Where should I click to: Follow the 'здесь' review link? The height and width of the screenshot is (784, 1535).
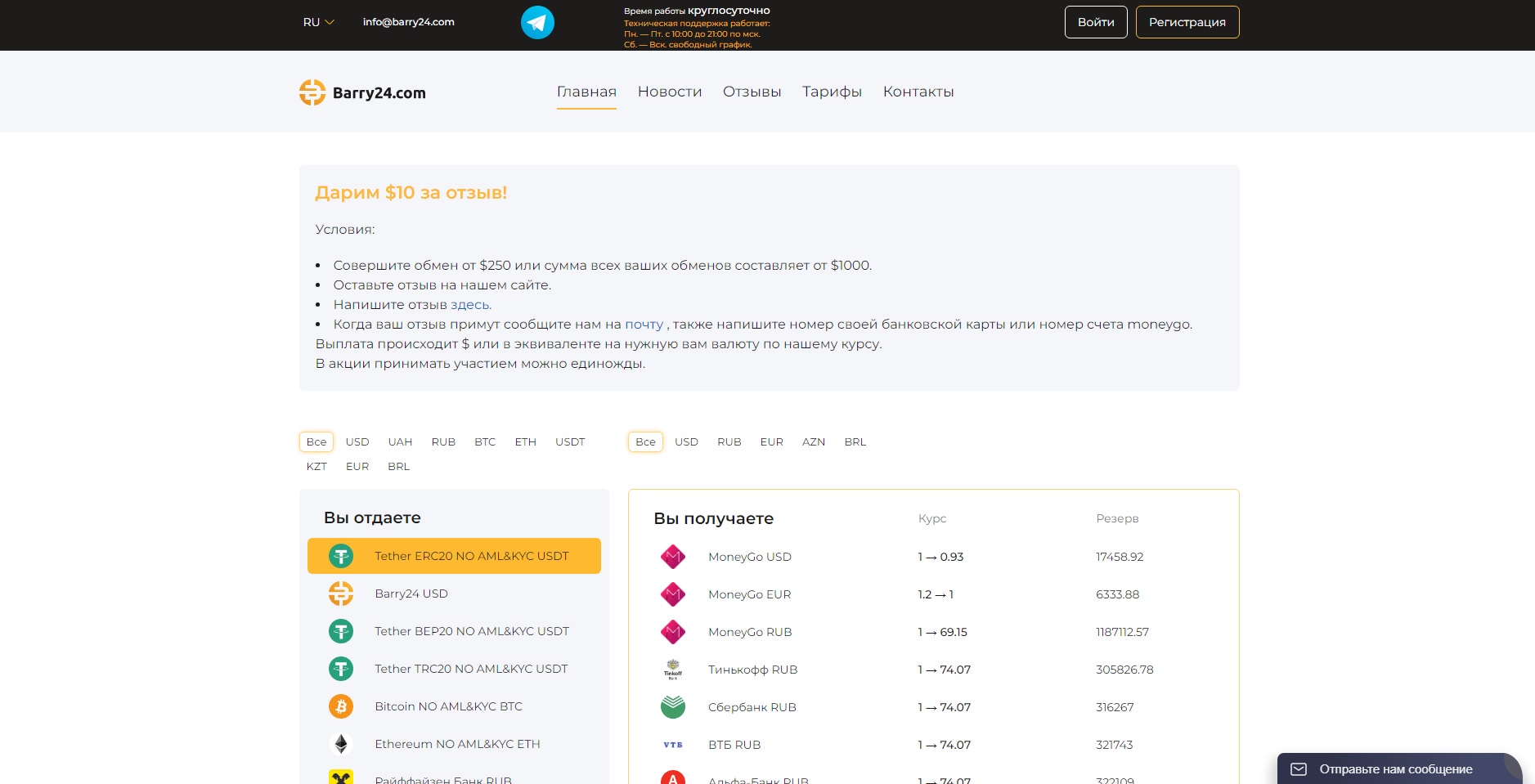click(x=471, y=305)
